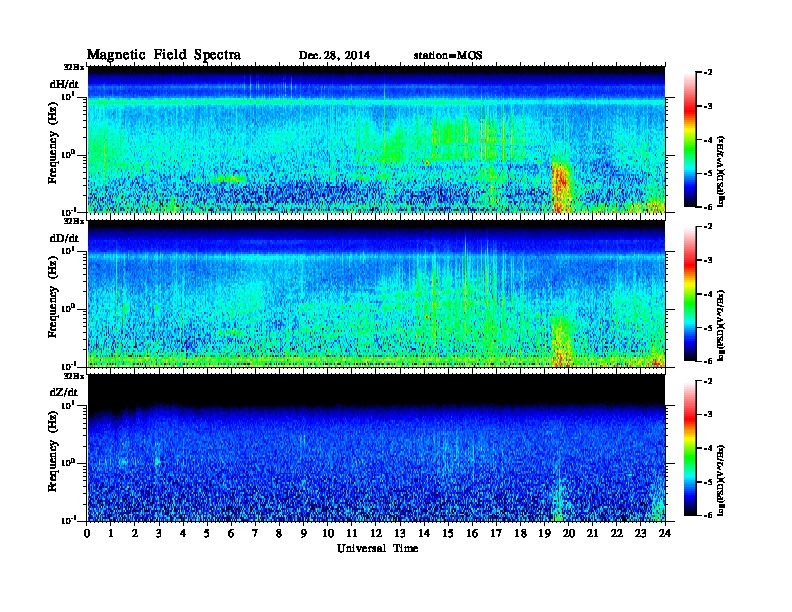This screenshot has height=612, width=792.
Task: Click hour tick label '16' on time axis
Action: (472, 533)
